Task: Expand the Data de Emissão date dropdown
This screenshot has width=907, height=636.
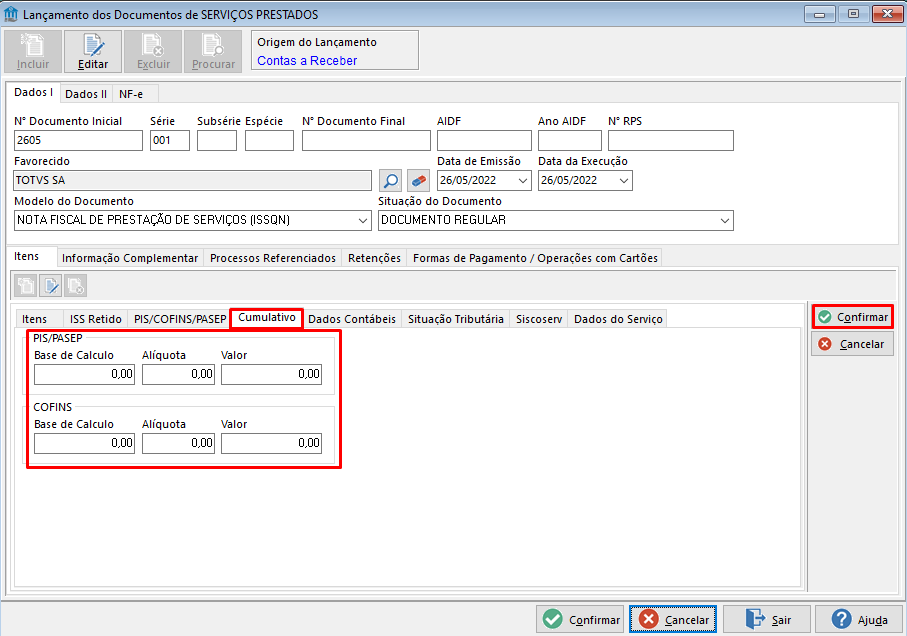Action: (522, 180)
